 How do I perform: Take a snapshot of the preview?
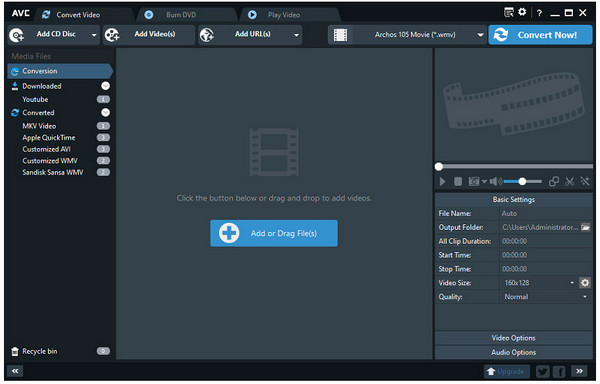(474, 181)
